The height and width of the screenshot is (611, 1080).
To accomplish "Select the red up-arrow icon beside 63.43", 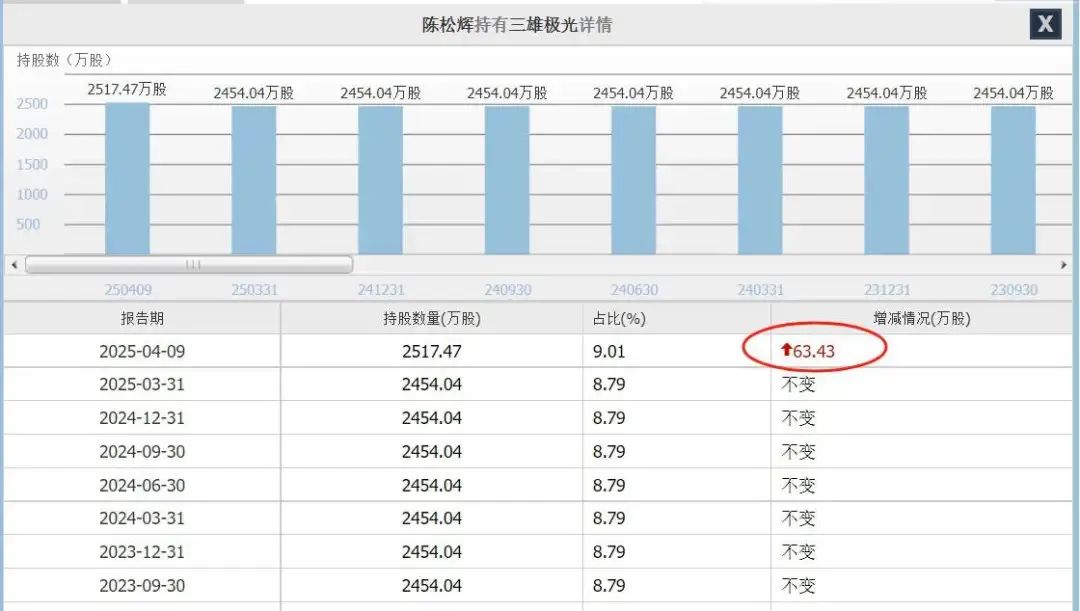I will [x=786, y=350].
